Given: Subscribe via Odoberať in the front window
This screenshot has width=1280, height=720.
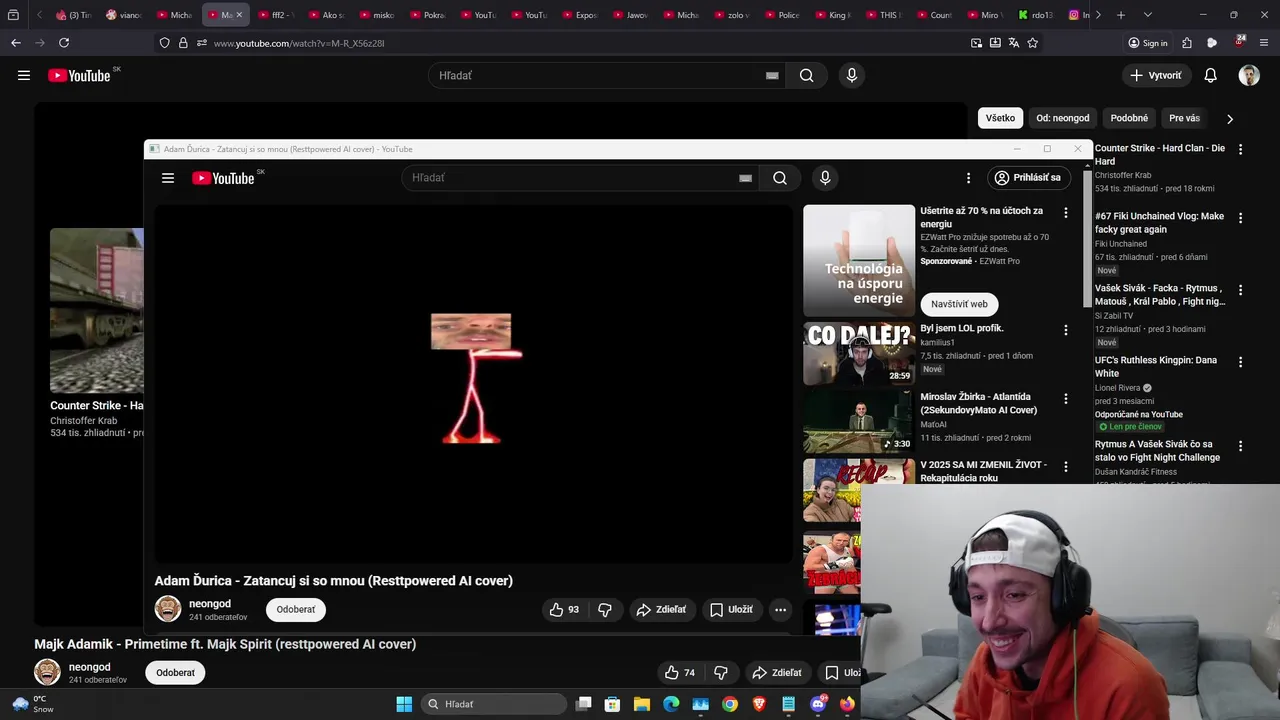Looking at the screenshot, I should pyautogui.click(x=296, y=609).
